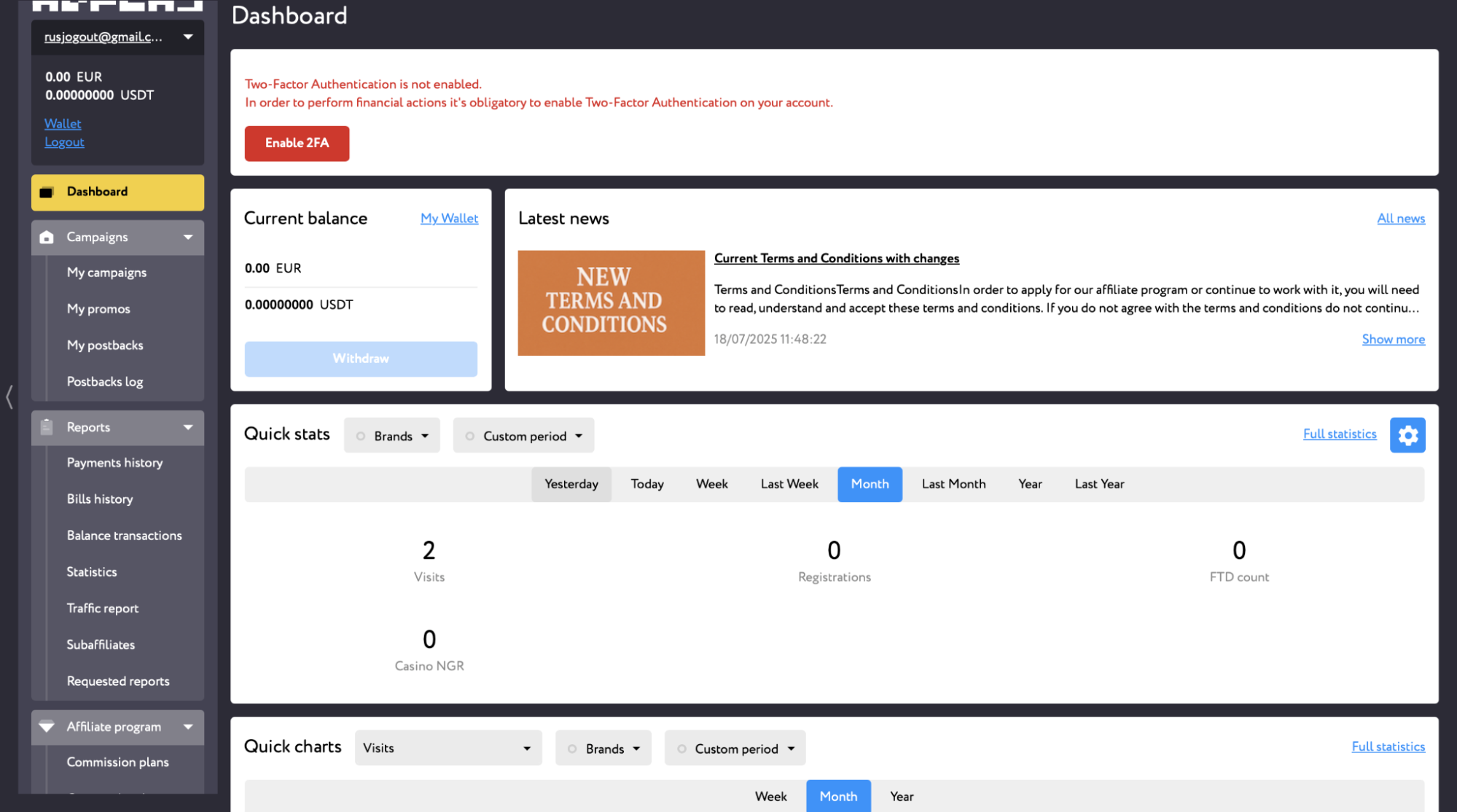1457x812 pixels.
Task: Select the Brands radio circle in Quick stats
Action: 360,436
